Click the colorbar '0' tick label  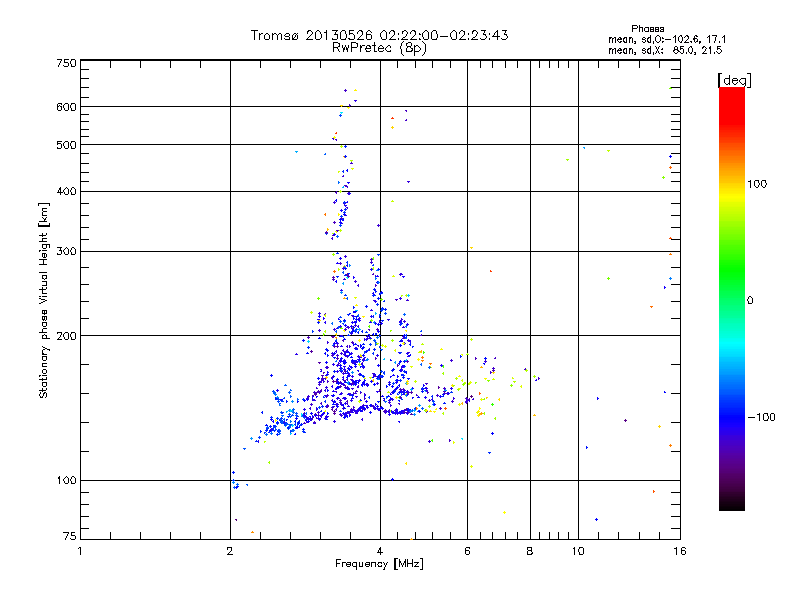[750, 301]
